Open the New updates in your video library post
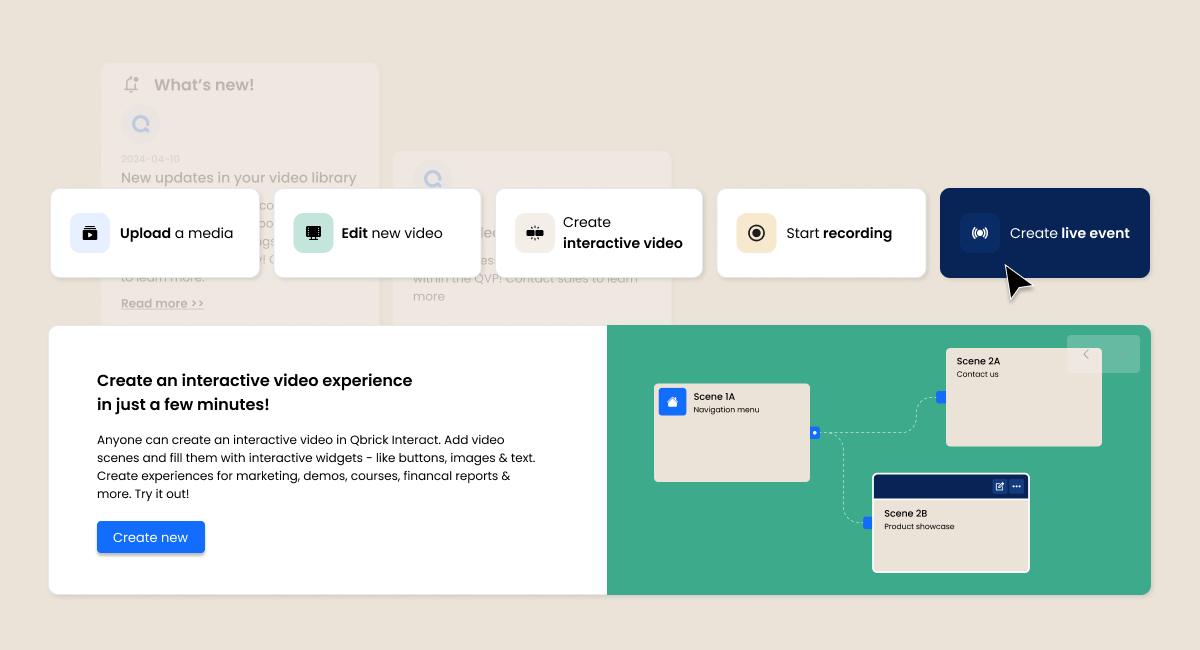The height and width of the screenshot is (650, 1200). (x=237, y=177)
